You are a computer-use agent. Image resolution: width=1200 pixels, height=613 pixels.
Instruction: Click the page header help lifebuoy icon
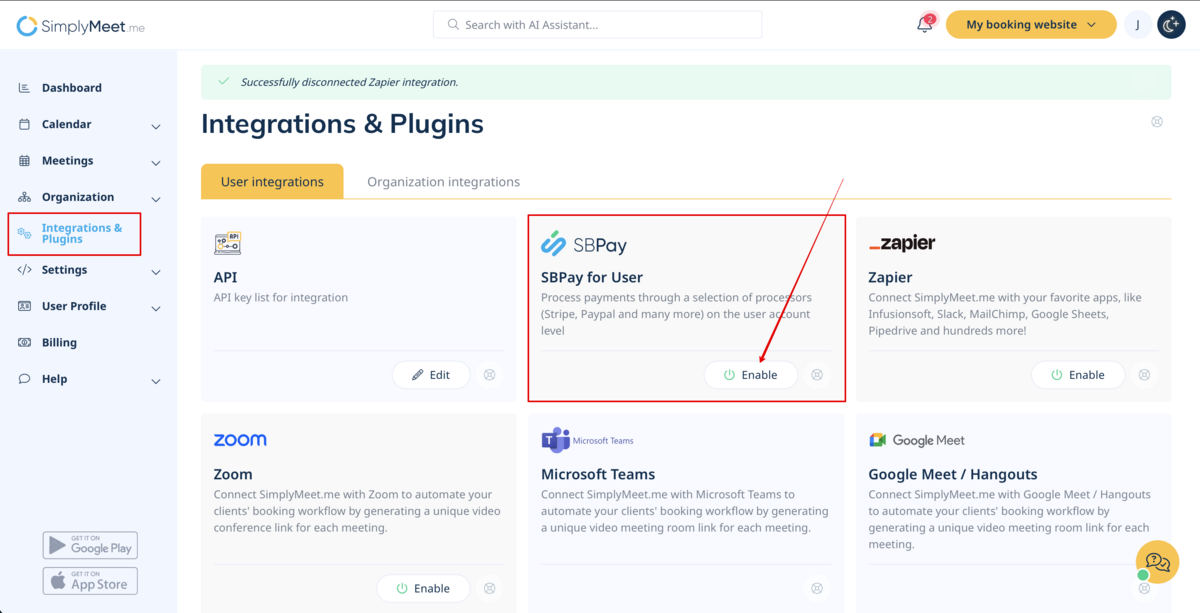tap(1157, 122)
